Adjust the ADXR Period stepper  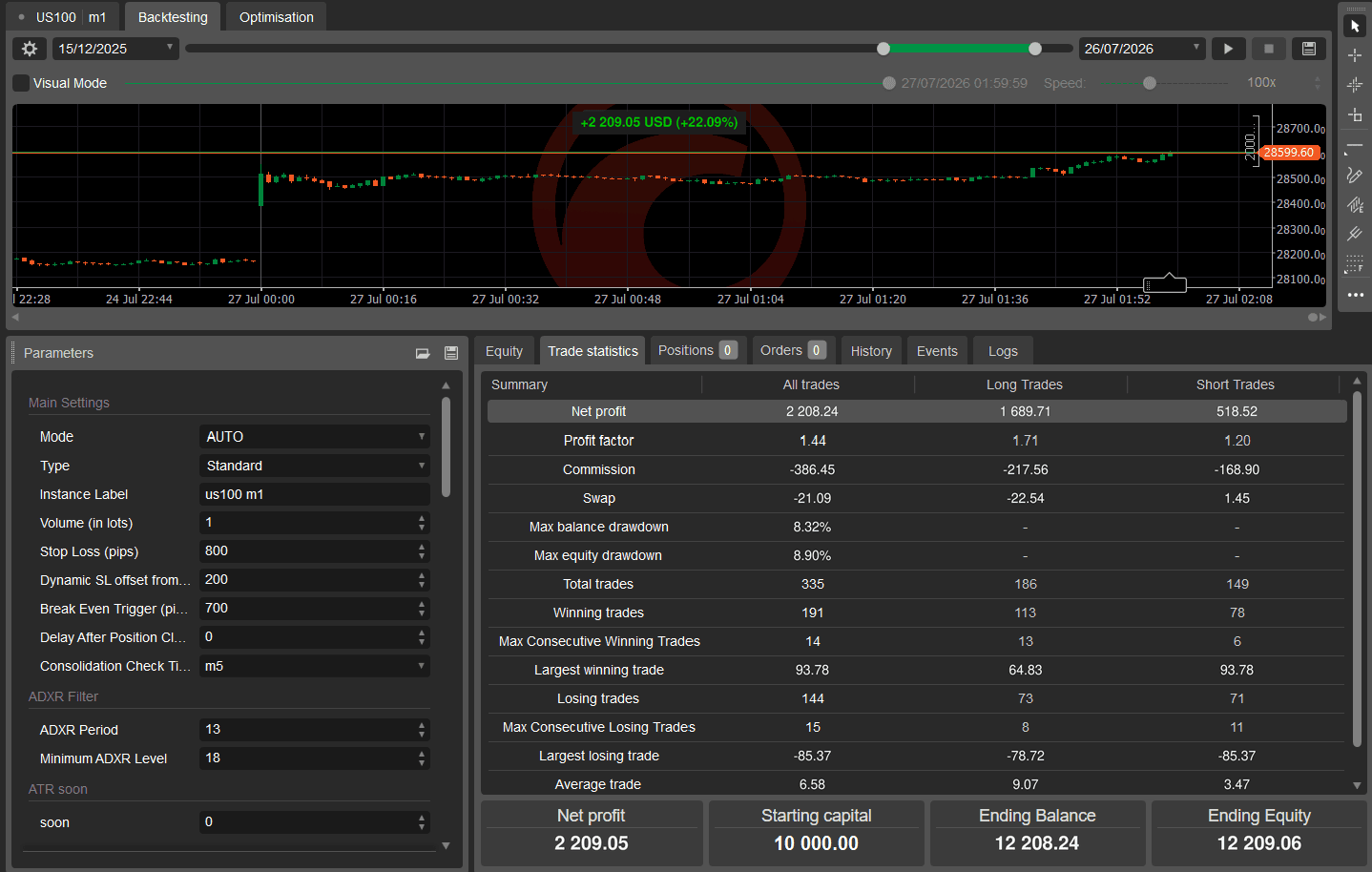422,730
